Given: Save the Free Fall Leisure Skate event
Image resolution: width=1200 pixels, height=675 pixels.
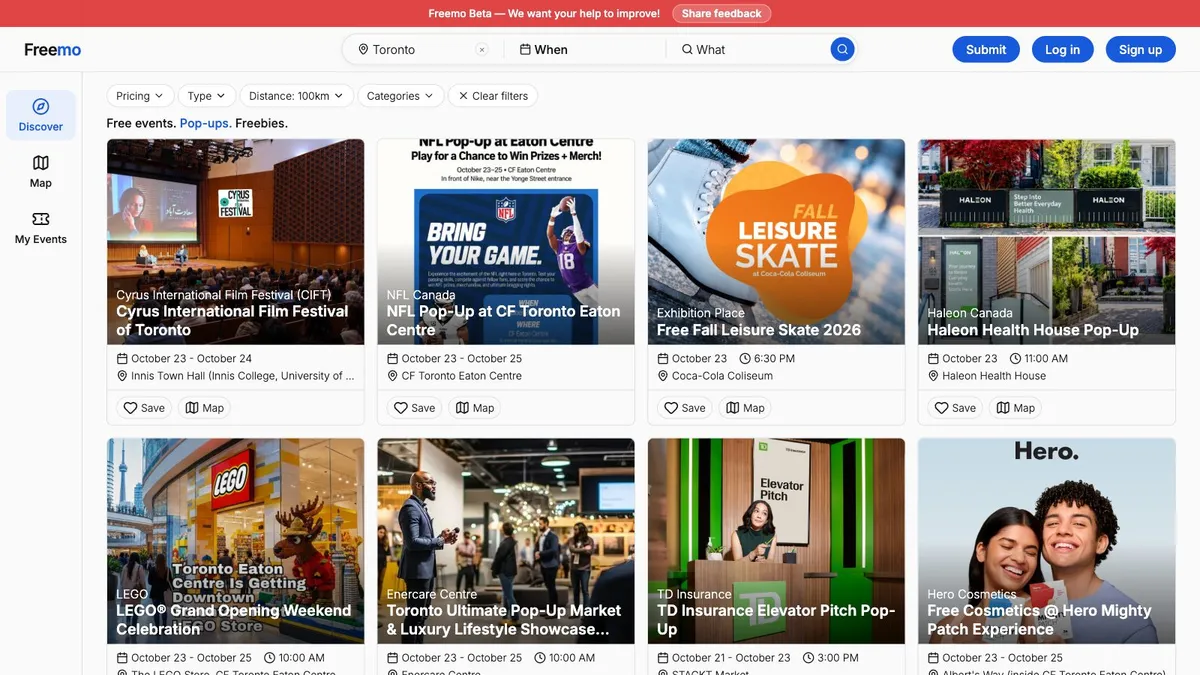Looking at the screenshot, I should [x=685, y=408].
